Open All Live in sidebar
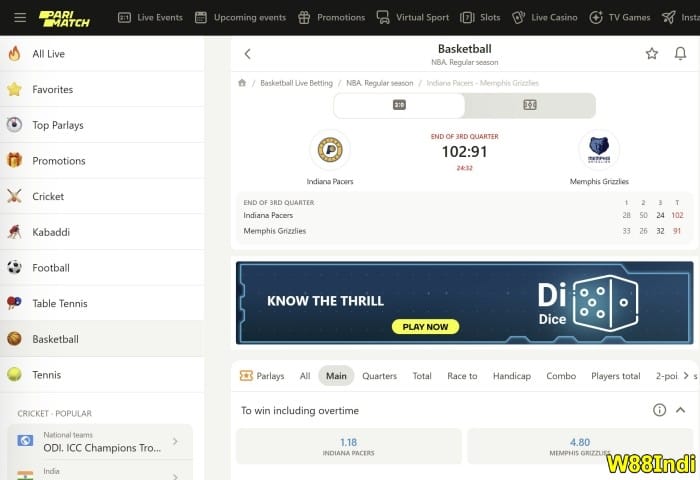Image resolution: width=700 pixels, height=480 pixels. 102,54
